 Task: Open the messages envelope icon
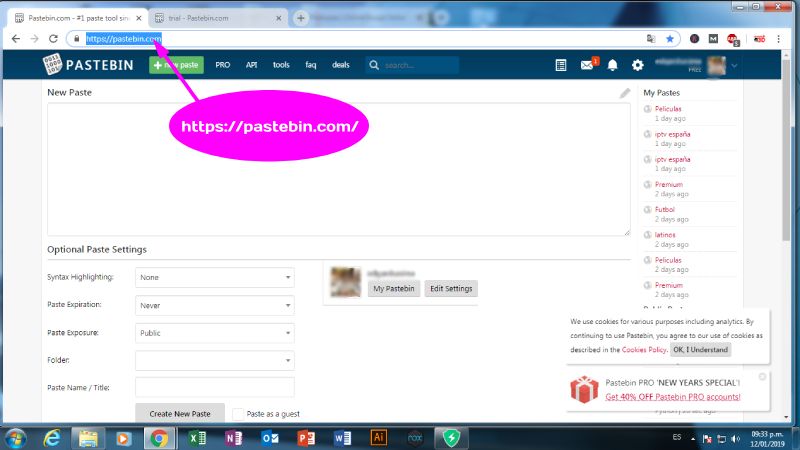(x=587, y=65)
